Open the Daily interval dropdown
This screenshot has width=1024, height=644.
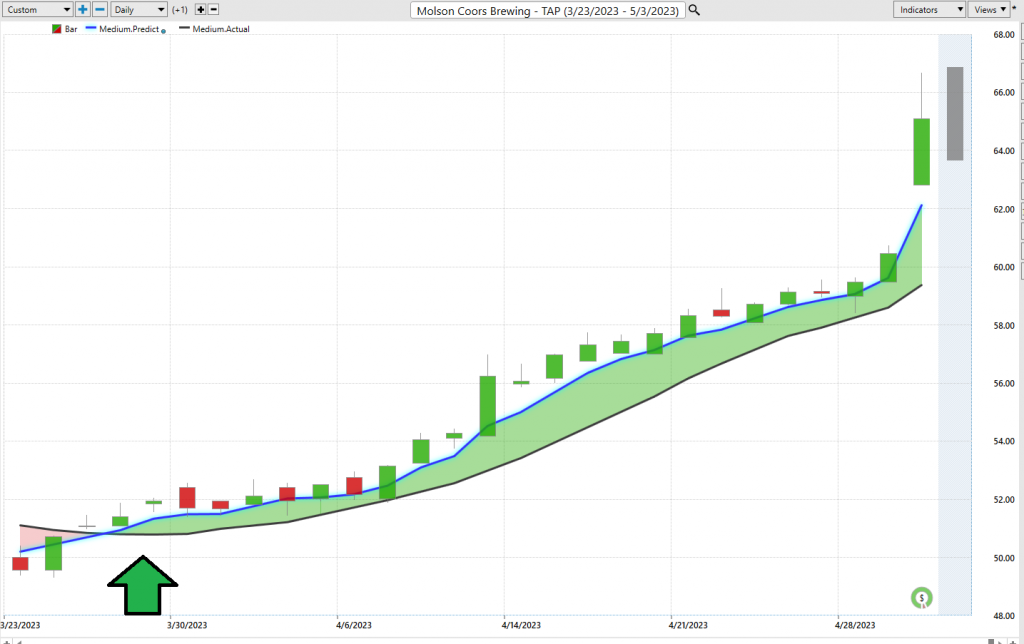[139, 10]
